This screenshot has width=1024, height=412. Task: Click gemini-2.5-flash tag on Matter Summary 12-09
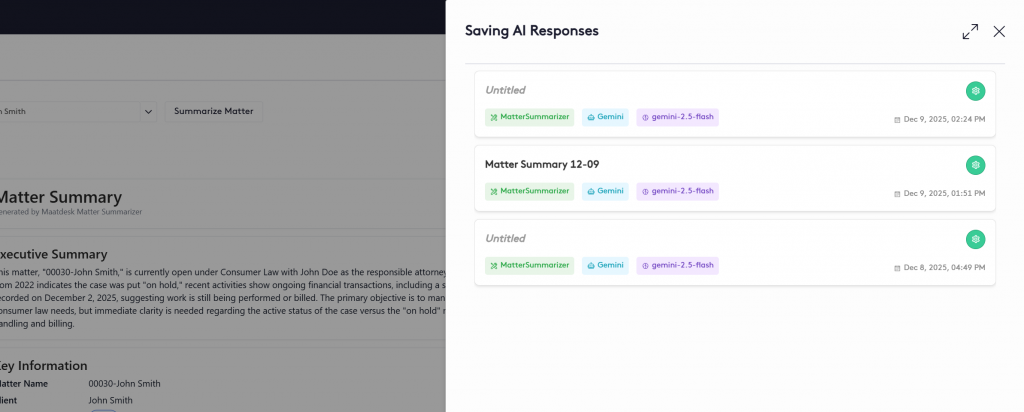click(x=677, y=191)
